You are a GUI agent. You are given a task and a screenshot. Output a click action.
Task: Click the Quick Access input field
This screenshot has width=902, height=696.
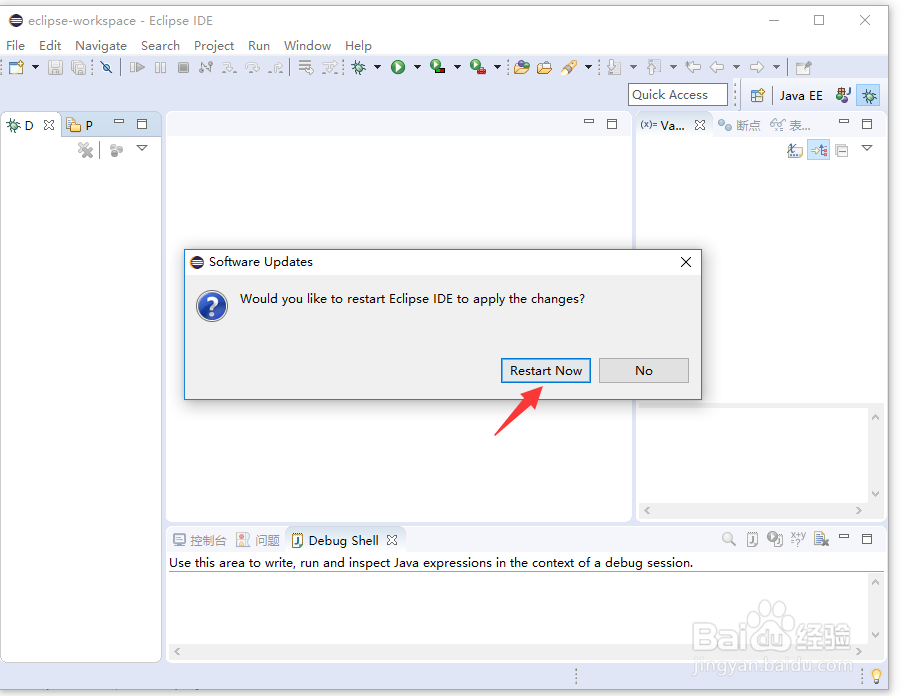[x=678, y=95]
